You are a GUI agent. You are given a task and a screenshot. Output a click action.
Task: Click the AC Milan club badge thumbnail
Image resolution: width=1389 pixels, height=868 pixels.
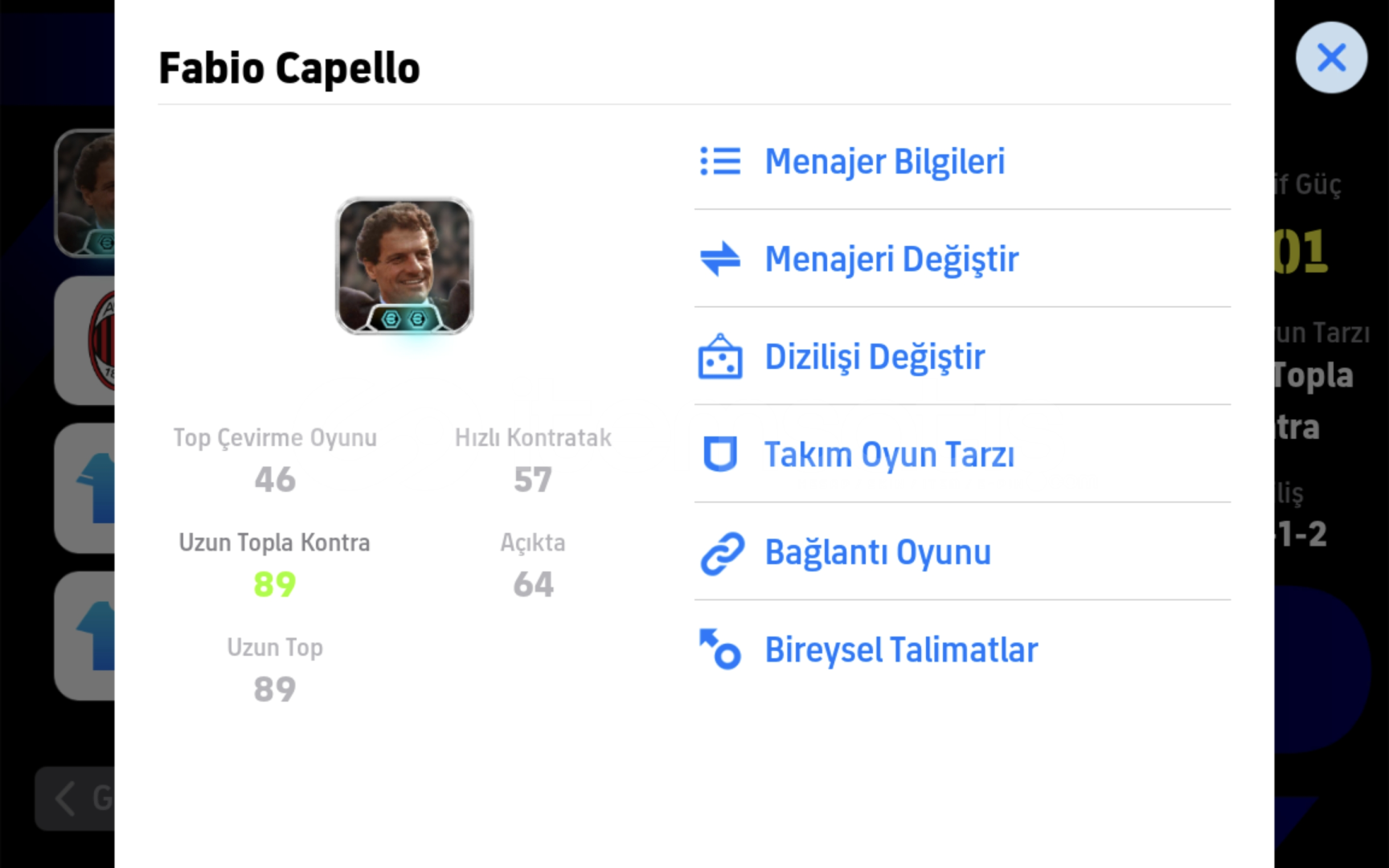coord(88,341)
